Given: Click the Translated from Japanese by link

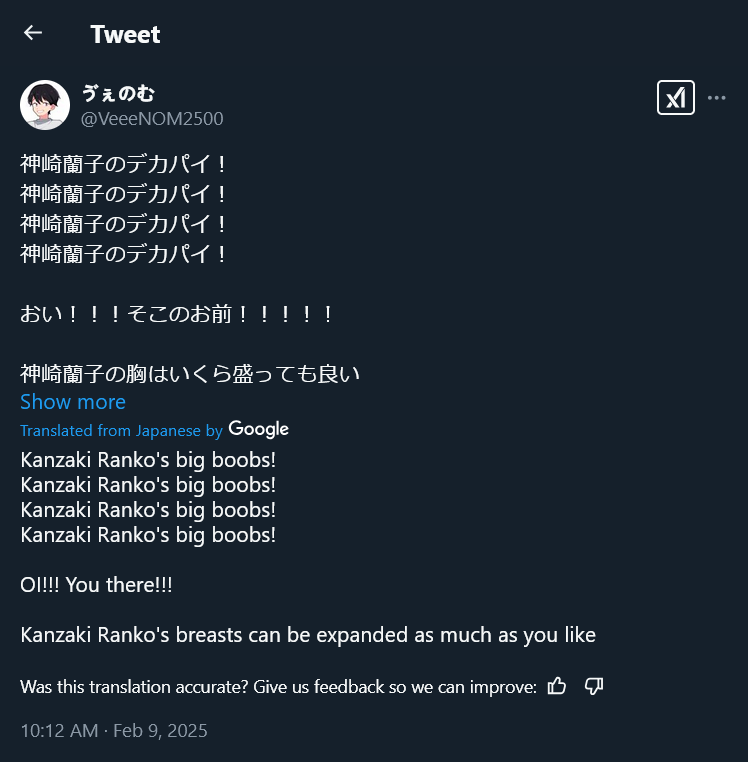Looking at the screenshot, I should tap(121, 430).
